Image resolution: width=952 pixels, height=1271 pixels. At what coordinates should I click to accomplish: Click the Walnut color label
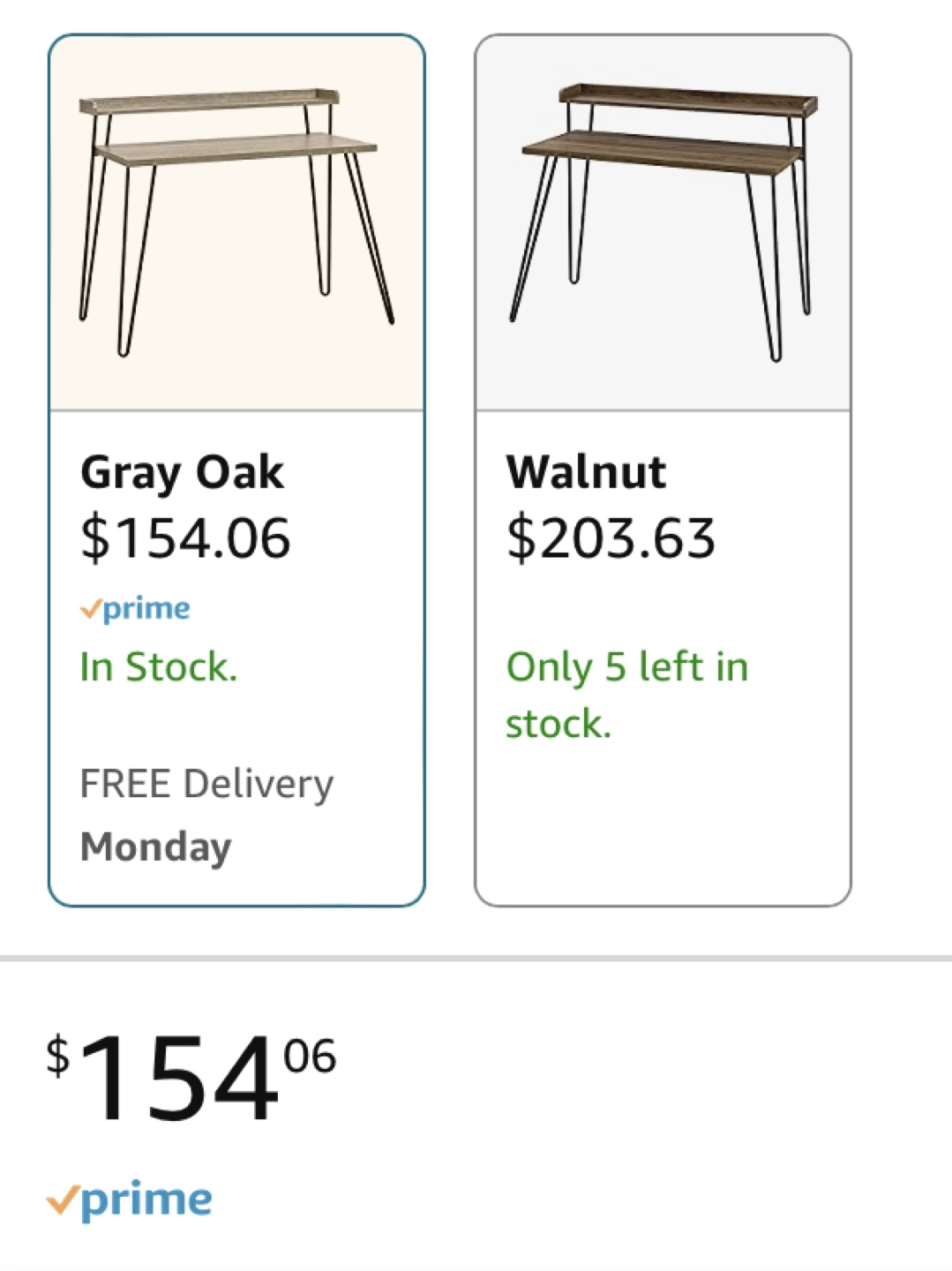click(586, 471)
